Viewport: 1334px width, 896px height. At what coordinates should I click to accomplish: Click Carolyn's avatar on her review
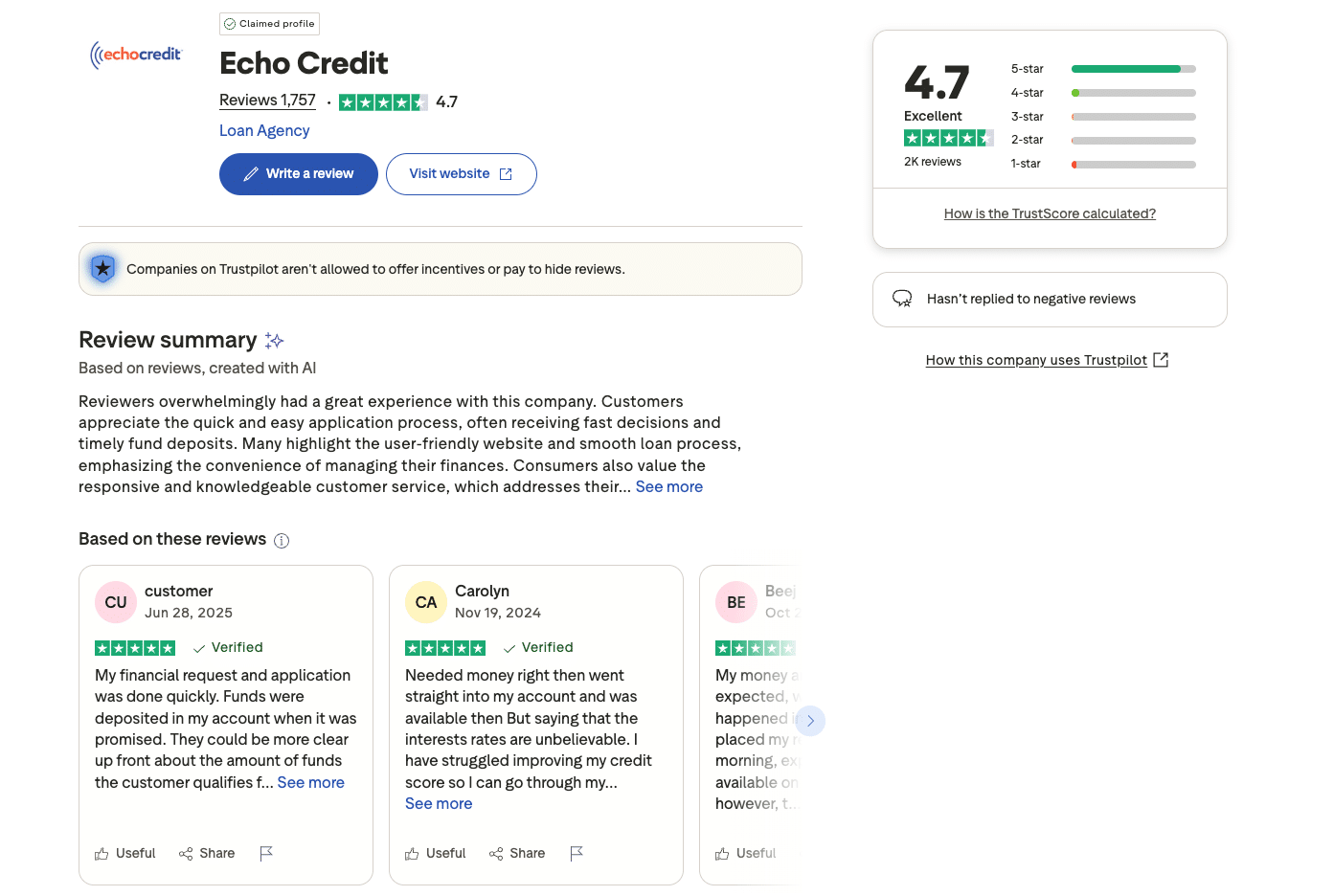(x=426, y=602)
